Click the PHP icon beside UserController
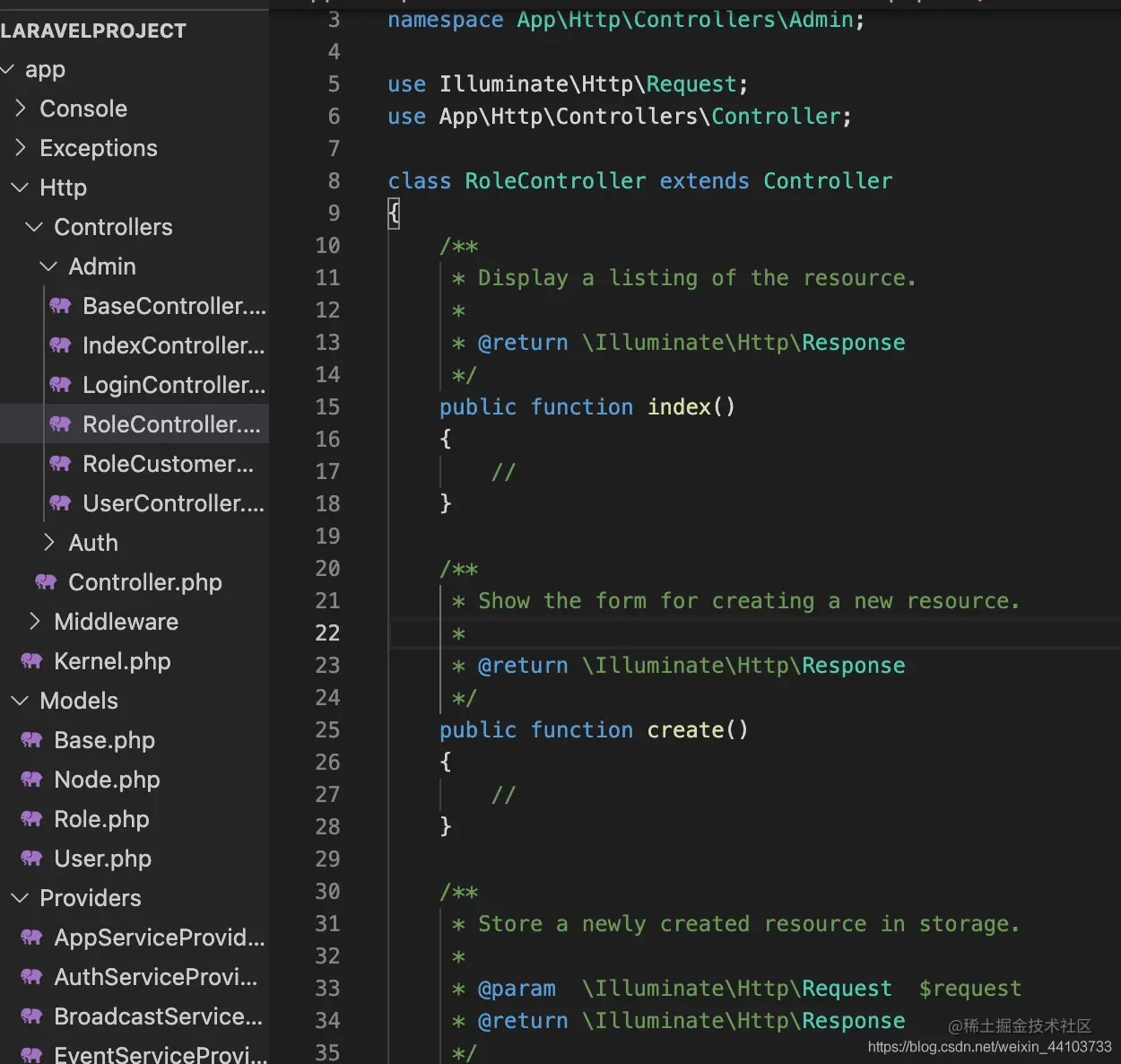Screen dimensions: 1121x1064 (x=60, y=503)
